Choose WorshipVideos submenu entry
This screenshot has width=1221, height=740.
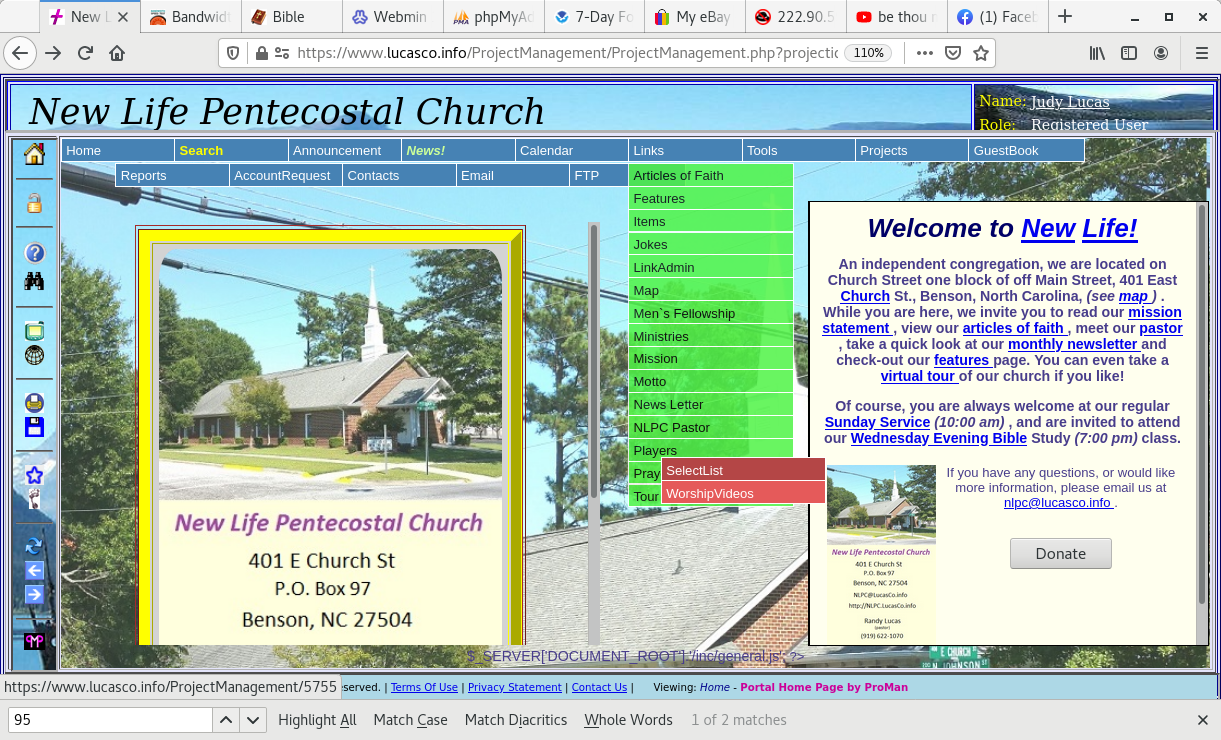(710, 494)
